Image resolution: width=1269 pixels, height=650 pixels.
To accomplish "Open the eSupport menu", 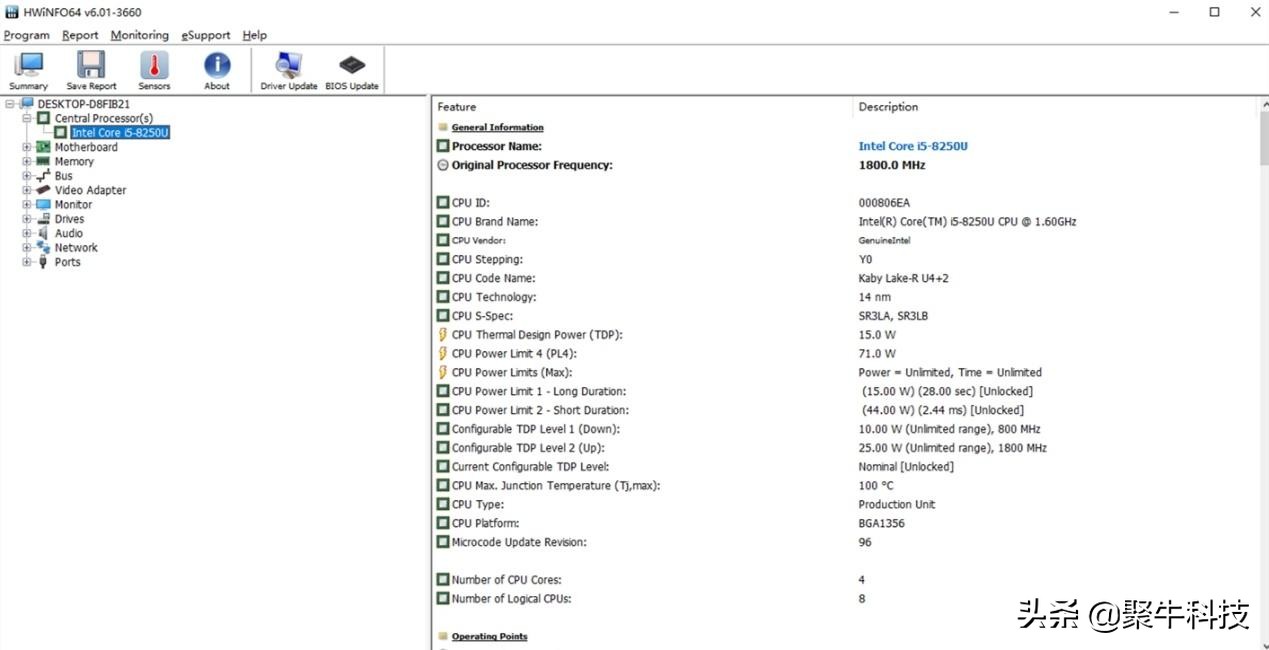I will (x=205, y=35).
